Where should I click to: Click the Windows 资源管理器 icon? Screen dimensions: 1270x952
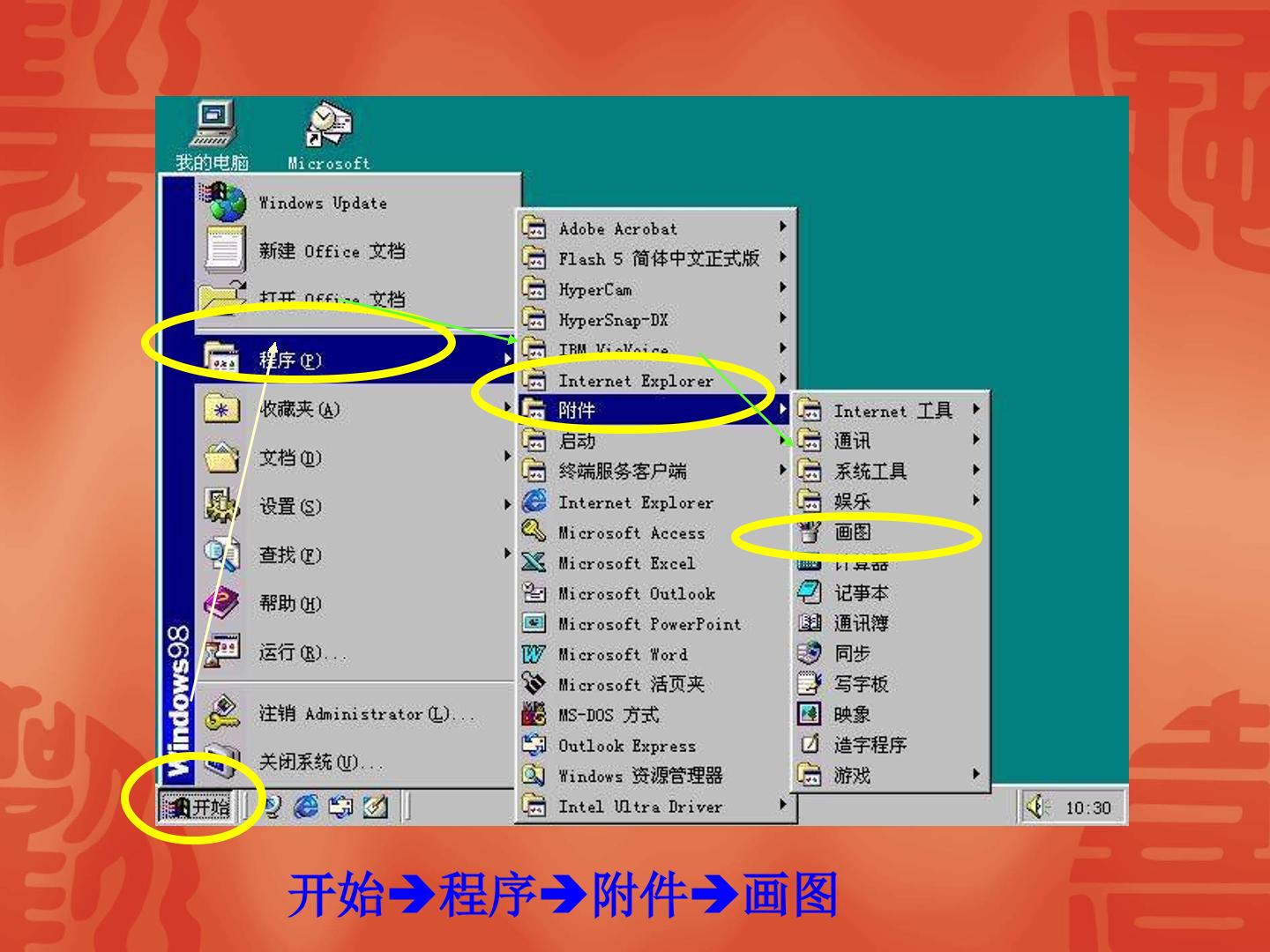pos(534,776)
